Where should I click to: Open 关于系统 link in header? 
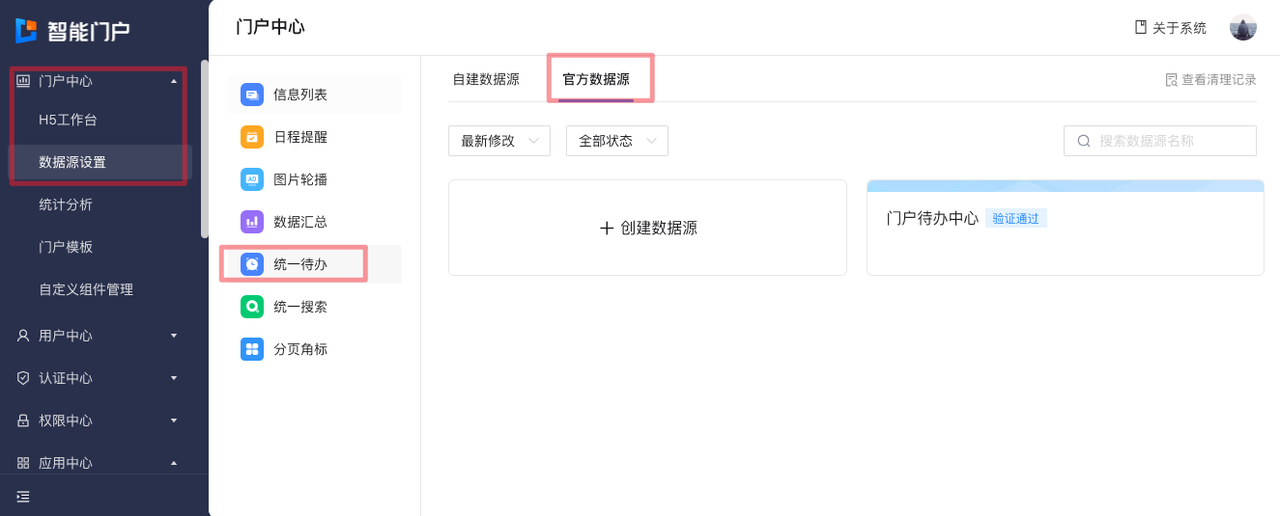click(1170, 28)
